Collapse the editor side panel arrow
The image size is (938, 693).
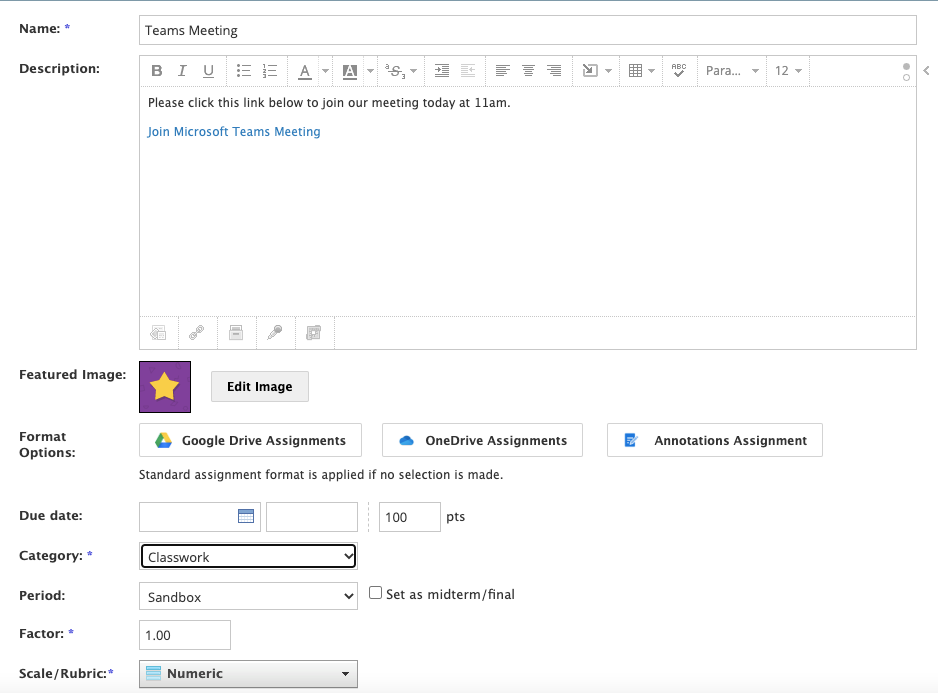point(927,71)
